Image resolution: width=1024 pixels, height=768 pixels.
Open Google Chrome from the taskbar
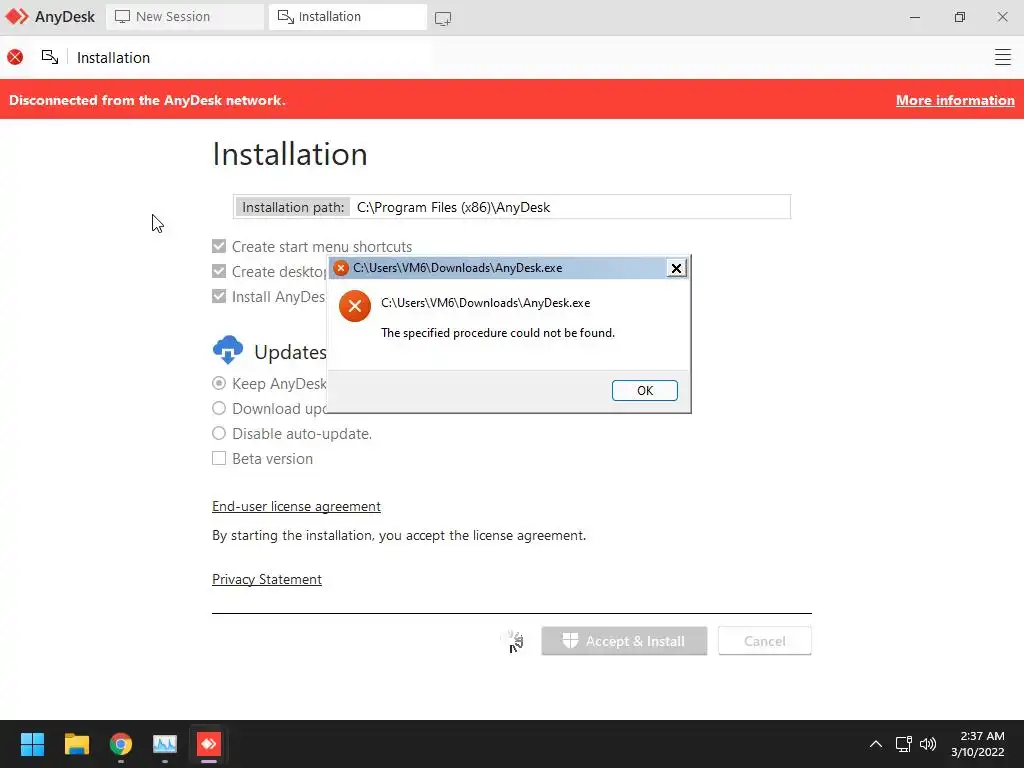coord(121,744)
